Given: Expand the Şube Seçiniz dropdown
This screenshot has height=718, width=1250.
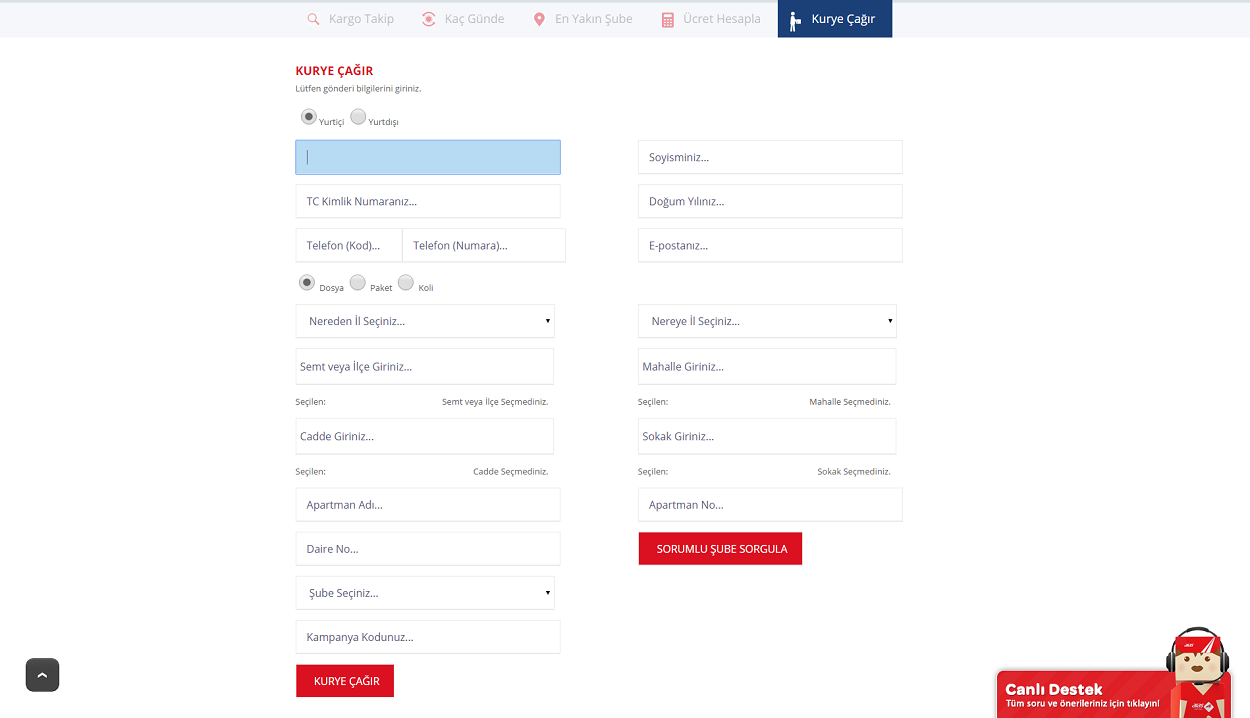Looking at the screenshot, I should (425, 593).
